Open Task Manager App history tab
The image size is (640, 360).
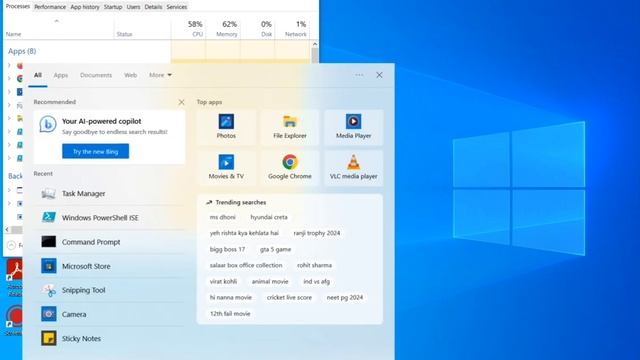coord(85,7)
